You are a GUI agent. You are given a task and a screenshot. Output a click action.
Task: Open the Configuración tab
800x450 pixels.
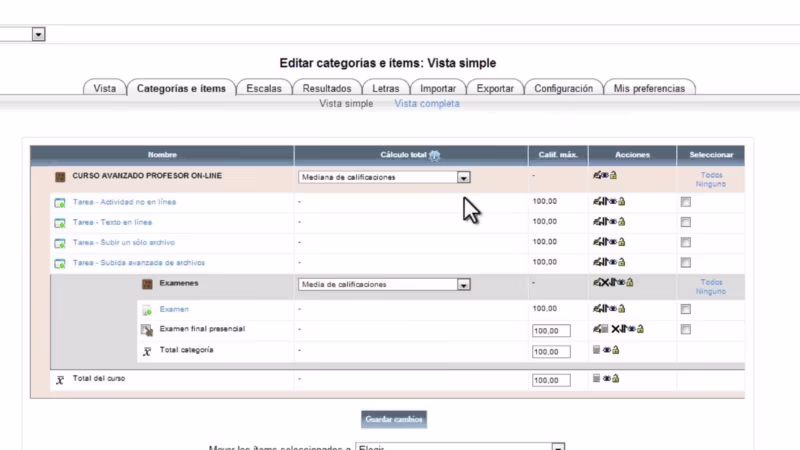[x=564, y=88]
